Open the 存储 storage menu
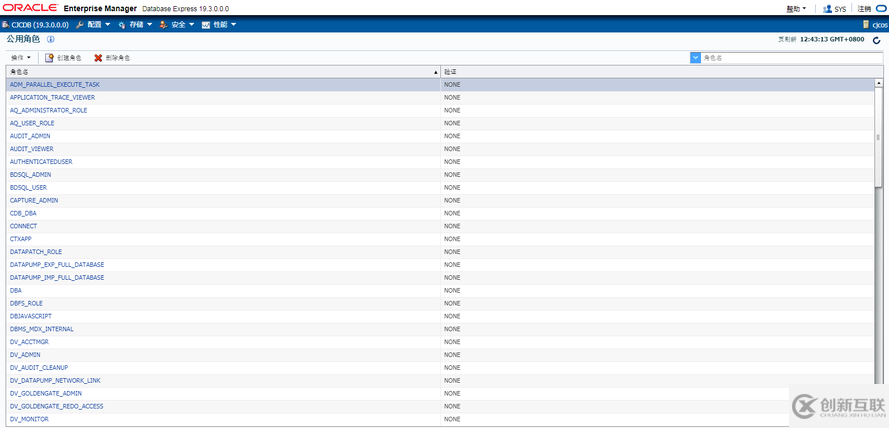The width and height of the screenshot is (889, 428). 135,24
